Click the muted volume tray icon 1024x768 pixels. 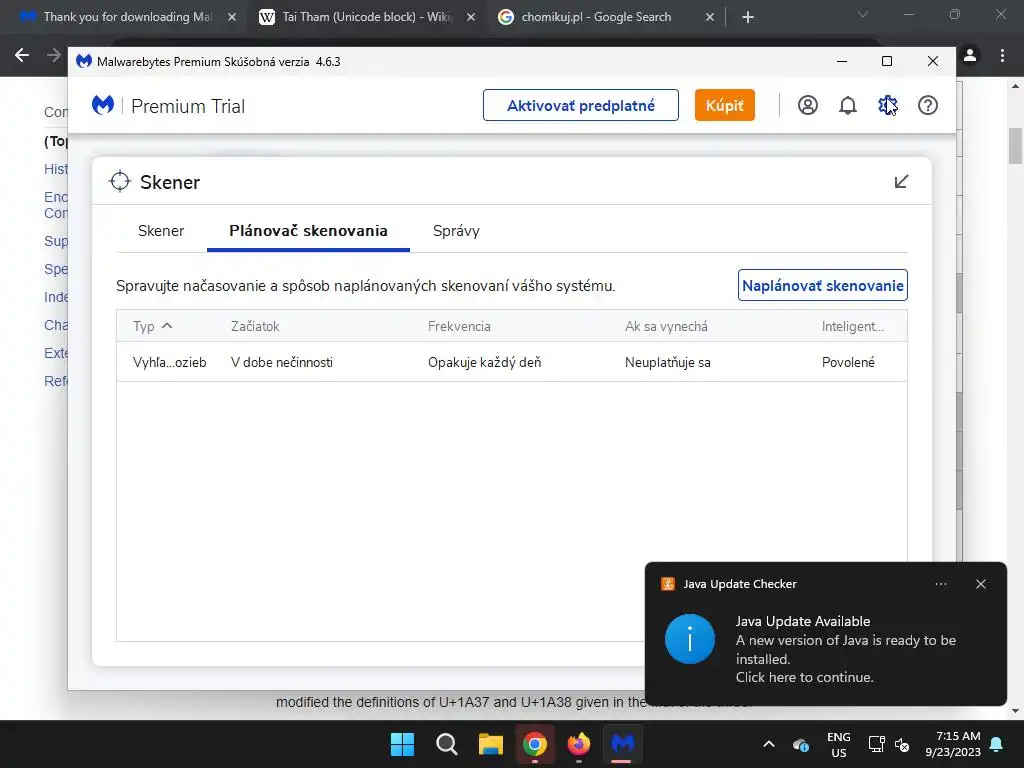tap(902, 744)
